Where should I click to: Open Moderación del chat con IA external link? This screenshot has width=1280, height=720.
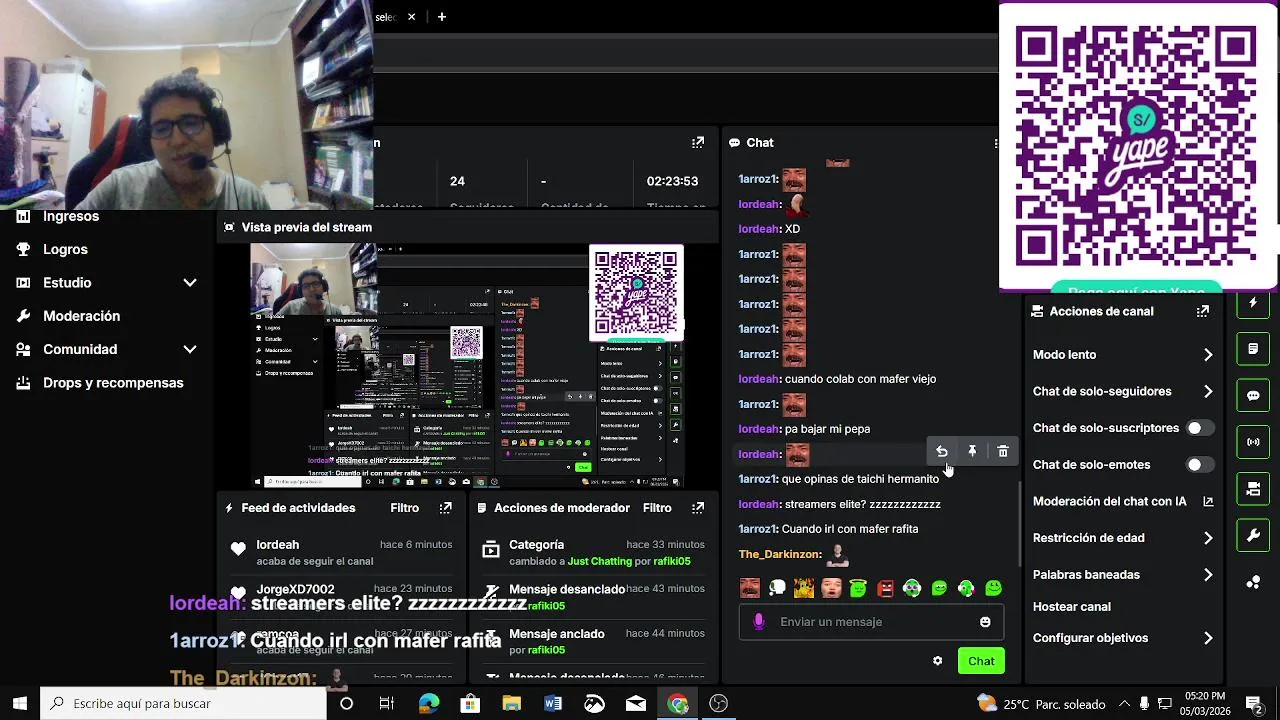point(1208,502)
